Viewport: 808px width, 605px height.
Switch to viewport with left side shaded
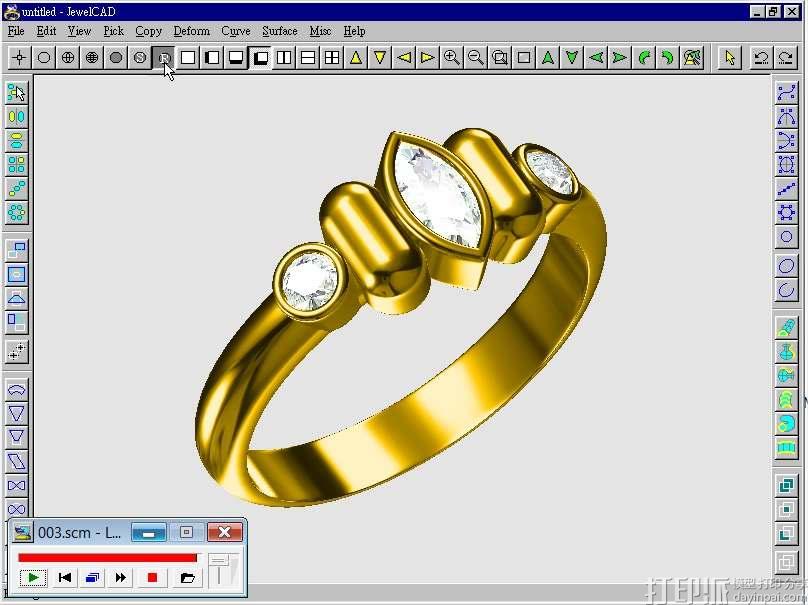(x=212, y=57)
